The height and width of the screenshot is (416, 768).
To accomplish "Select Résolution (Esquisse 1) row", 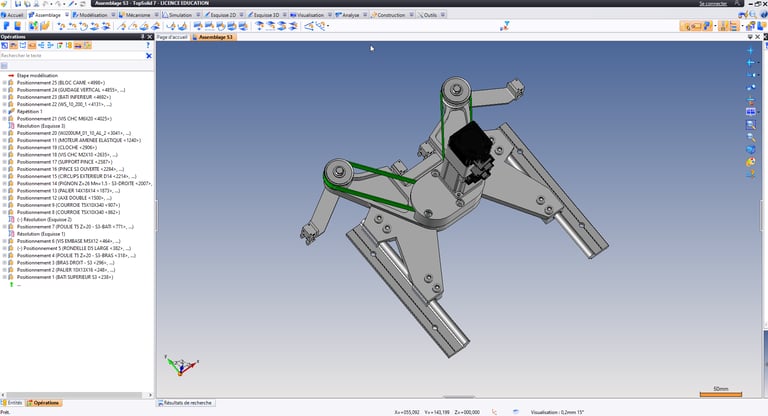I will pos(41,234).
